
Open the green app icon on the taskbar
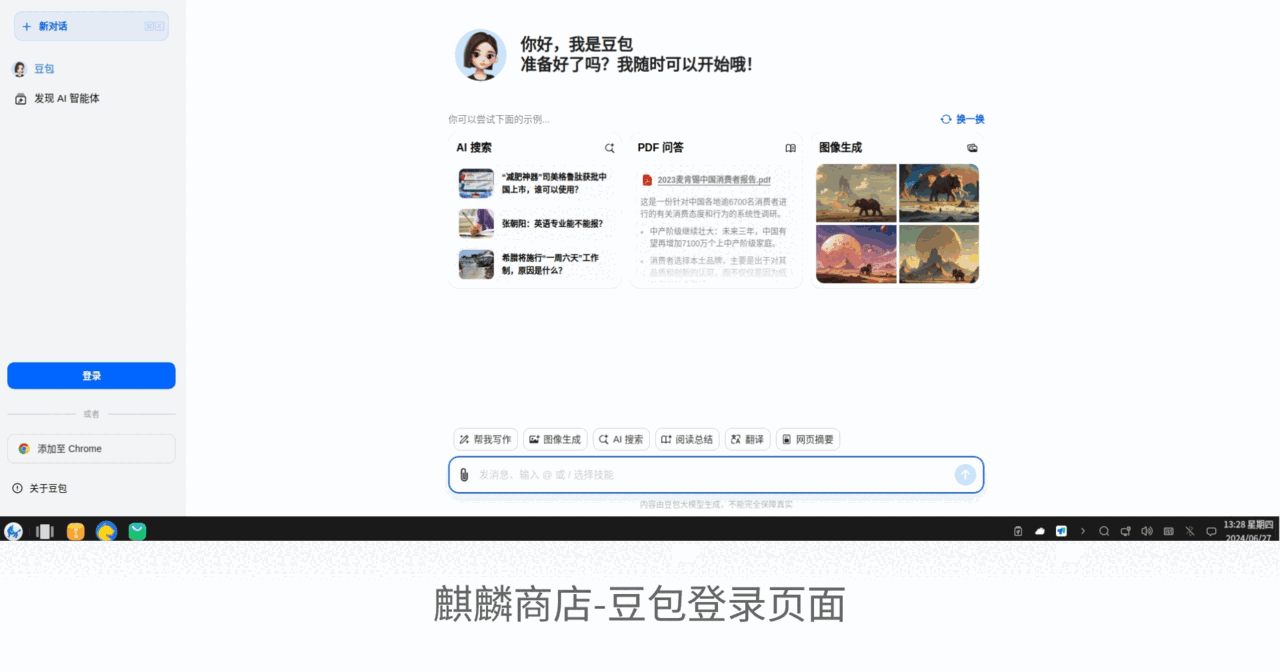click(x=137, y=531)
